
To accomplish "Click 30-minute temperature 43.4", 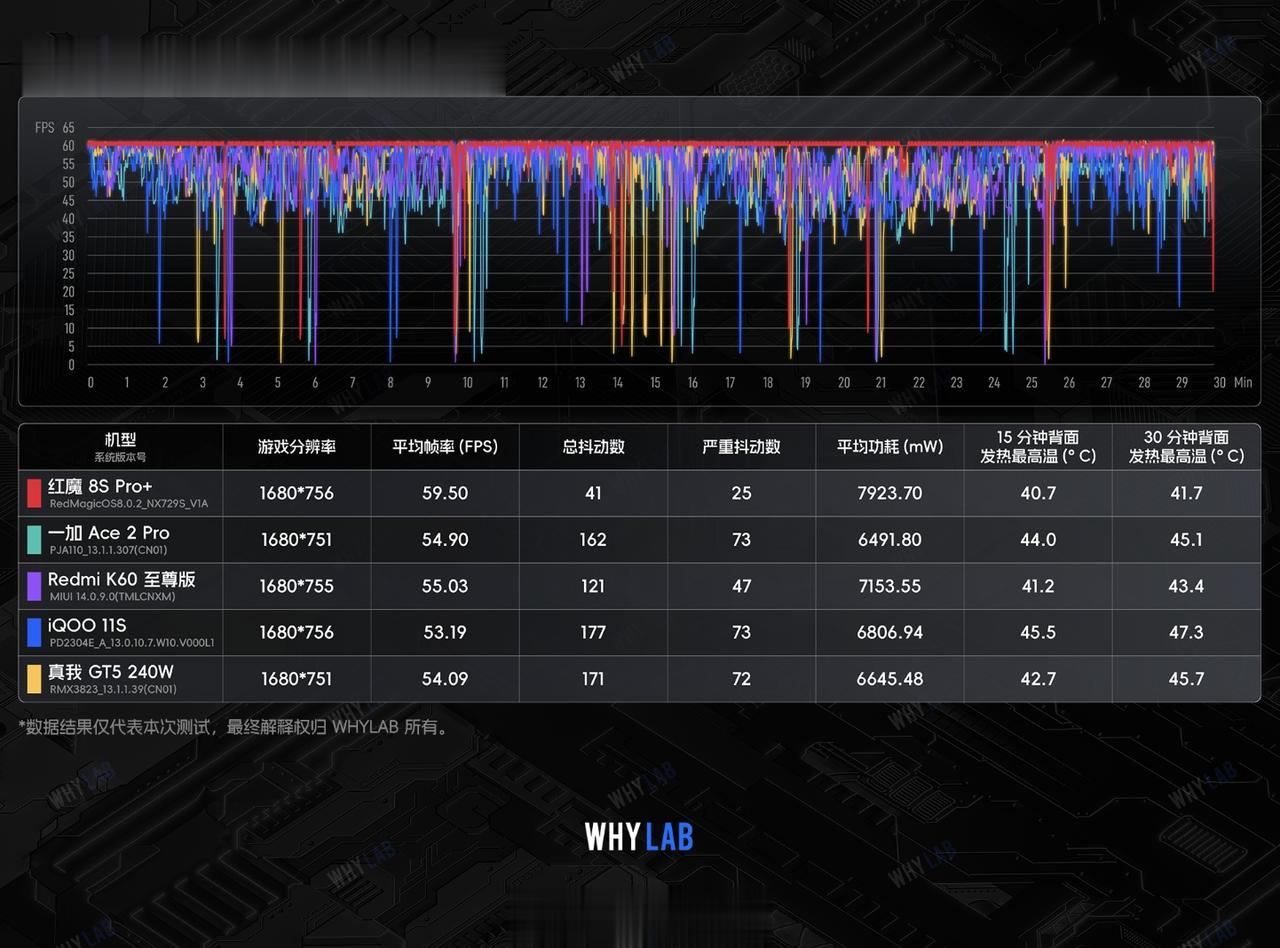I will coord(1186,586).
